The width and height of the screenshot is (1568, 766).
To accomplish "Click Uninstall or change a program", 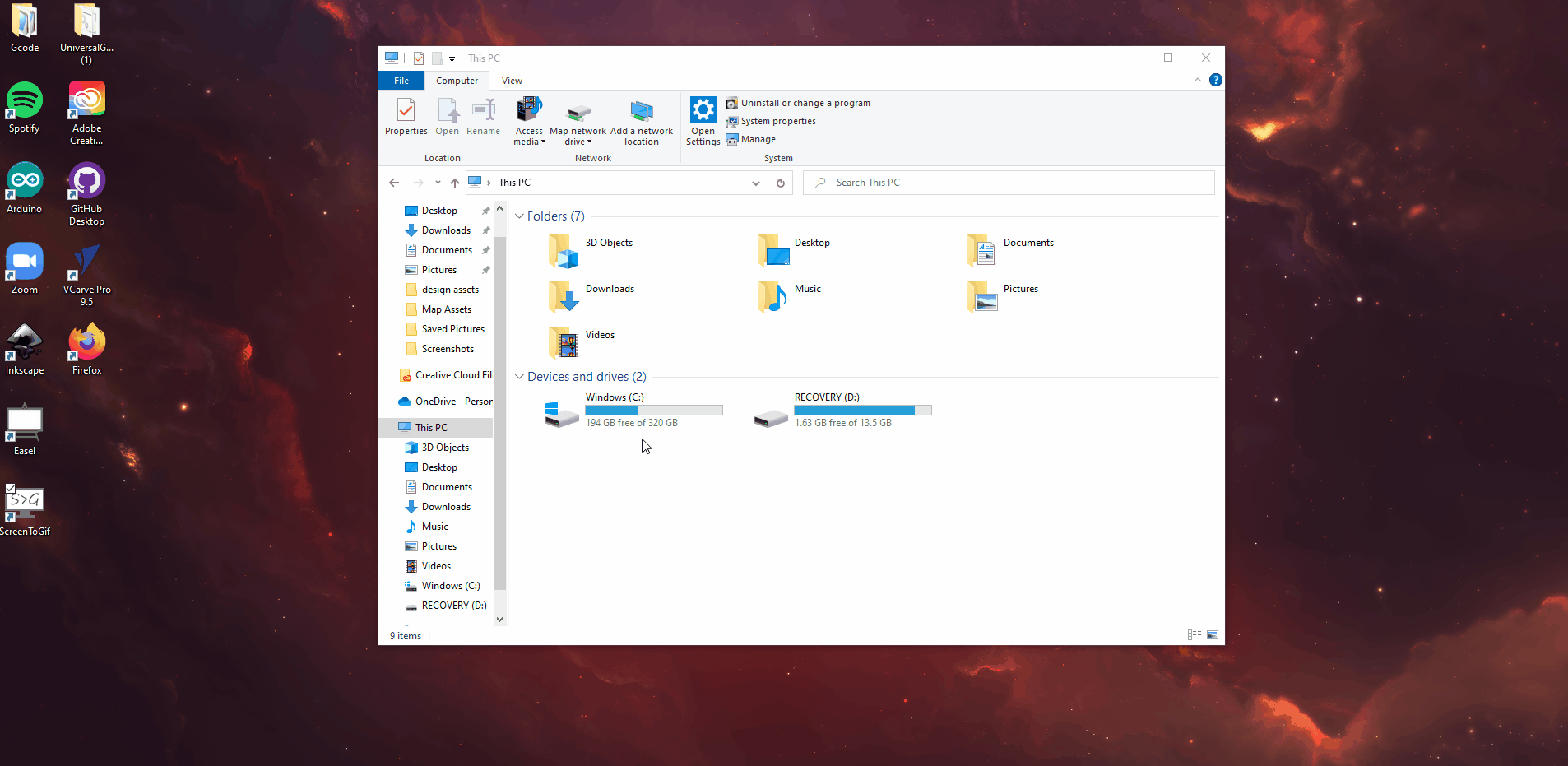I will point(798,102).
